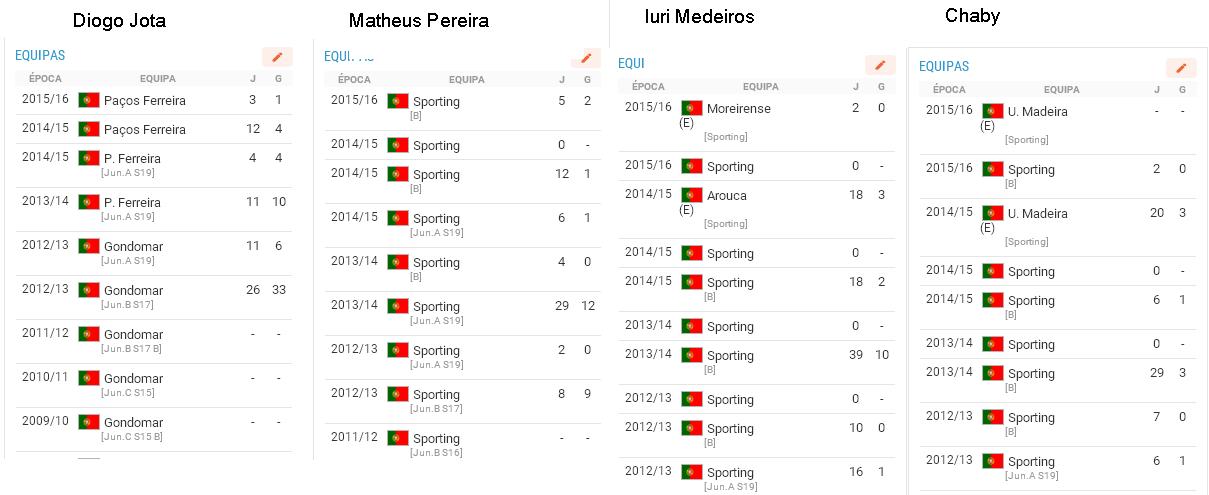Click edit pencil in Matheus Pereira panel

pyautogui.click(x=586, y=58)
